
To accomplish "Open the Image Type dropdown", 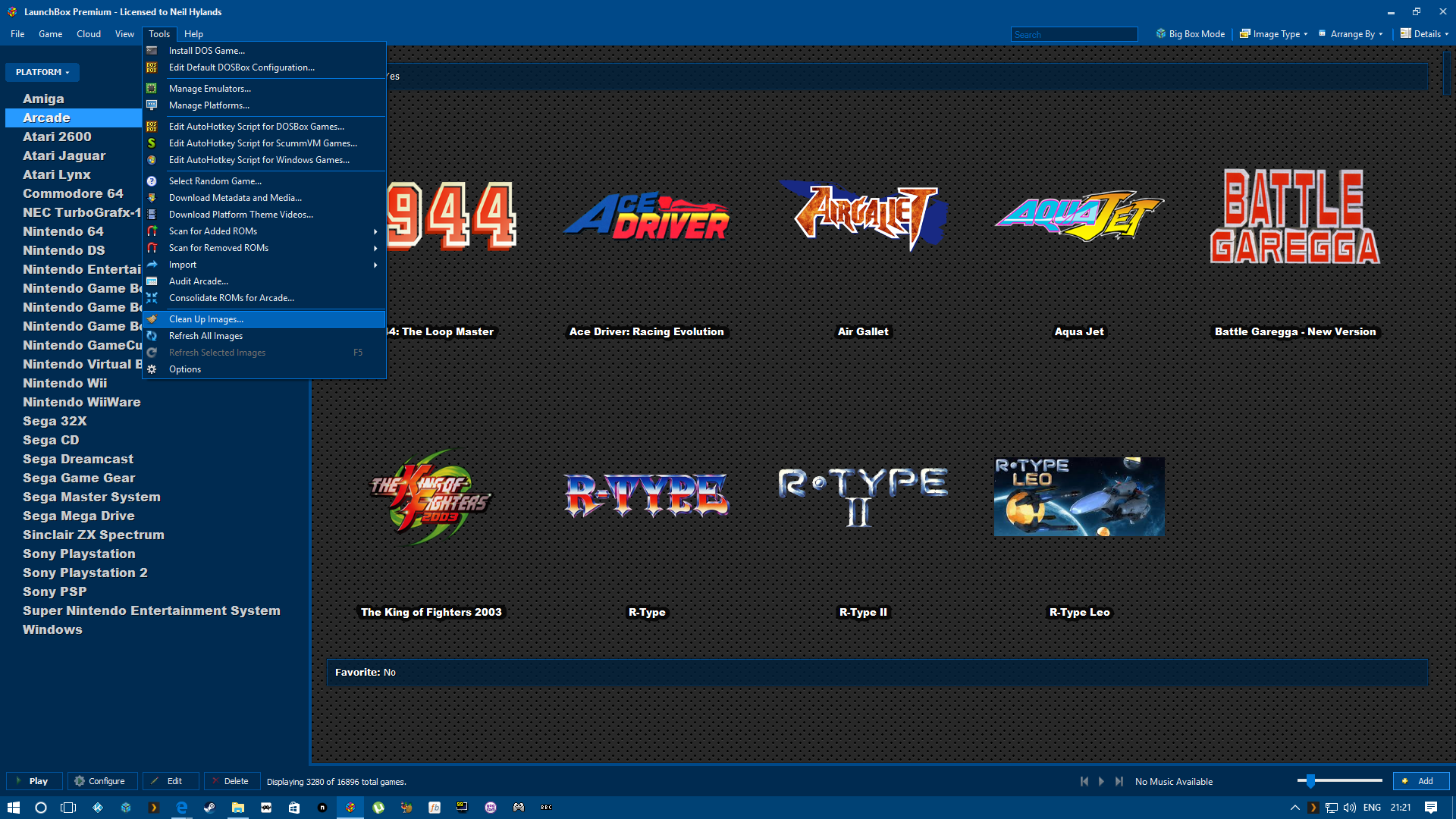I will (x=1274, y=34).
